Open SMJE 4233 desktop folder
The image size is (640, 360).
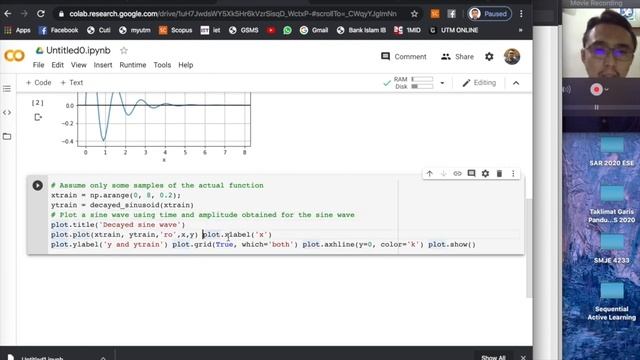click(x=611, y=249)
